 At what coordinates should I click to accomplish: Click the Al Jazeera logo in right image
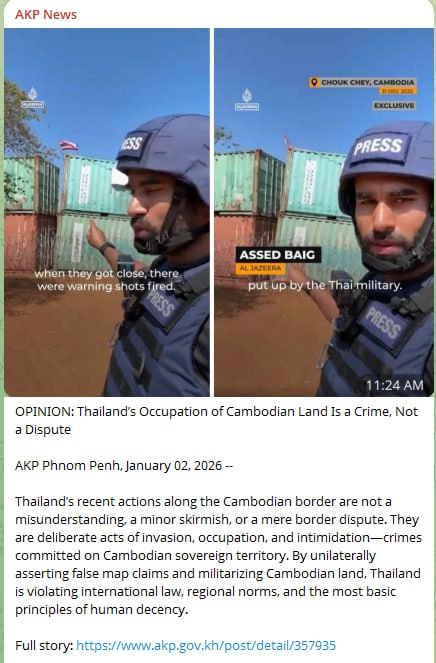point(247,100)
